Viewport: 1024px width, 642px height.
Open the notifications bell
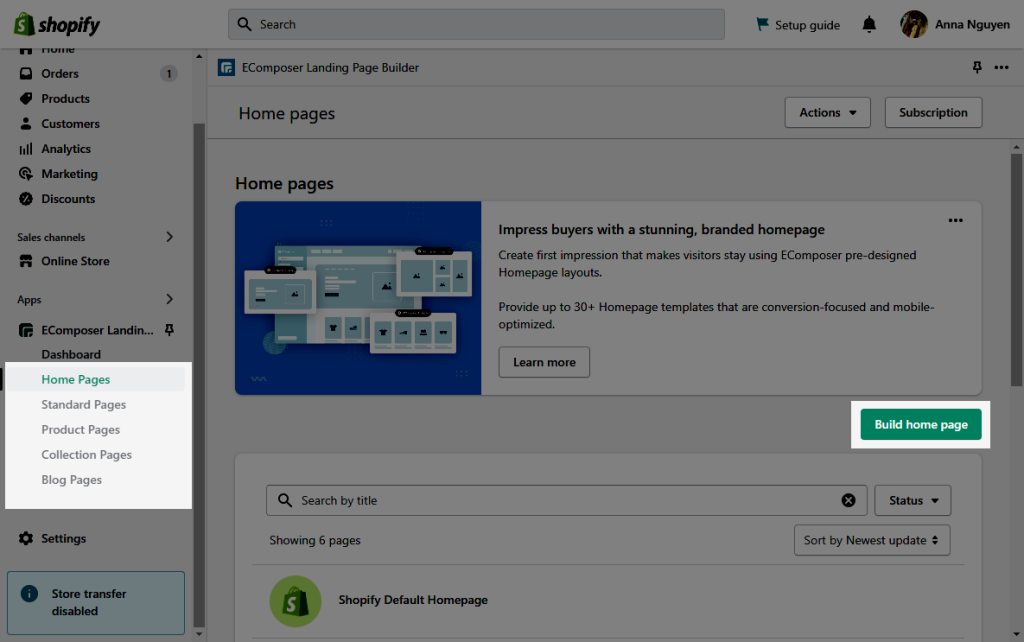coord(869,25)
